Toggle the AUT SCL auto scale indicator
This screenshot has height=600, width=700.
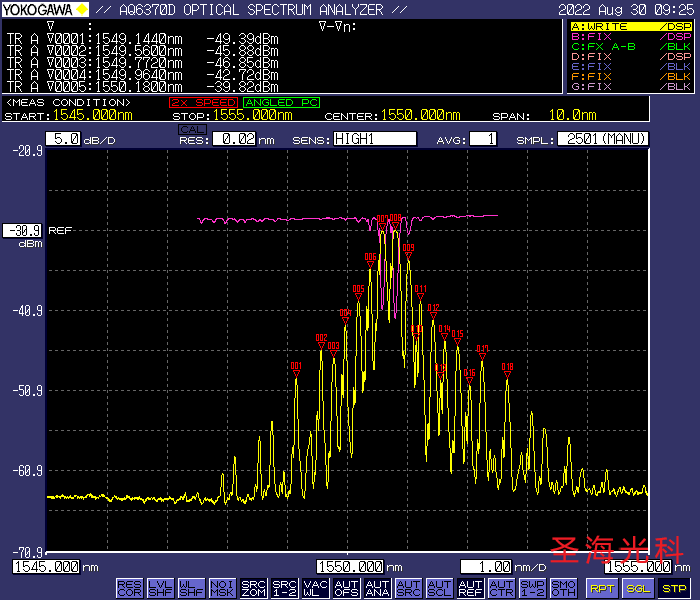click(x=440, y=588)
